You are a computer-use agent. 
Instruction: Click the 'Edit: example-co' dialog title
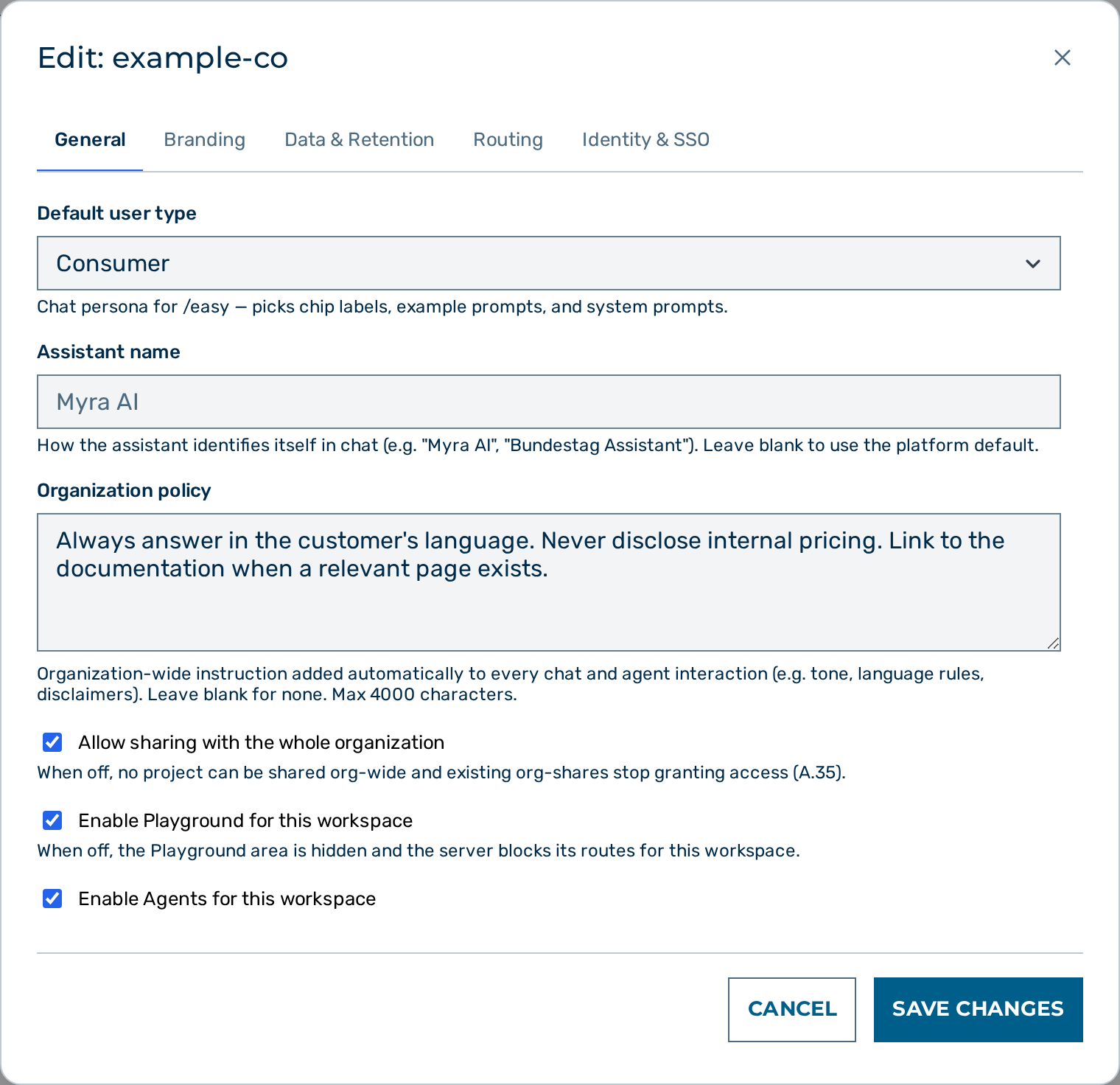[x=163, y=57]
